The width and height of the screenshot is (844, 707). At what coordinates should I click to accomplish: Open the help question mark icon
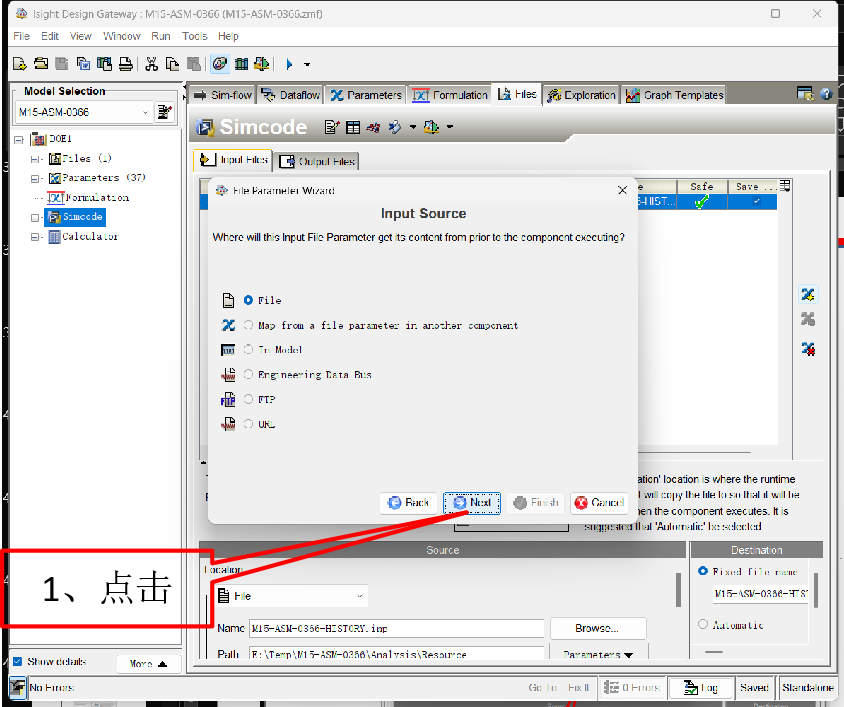(826, 94)
